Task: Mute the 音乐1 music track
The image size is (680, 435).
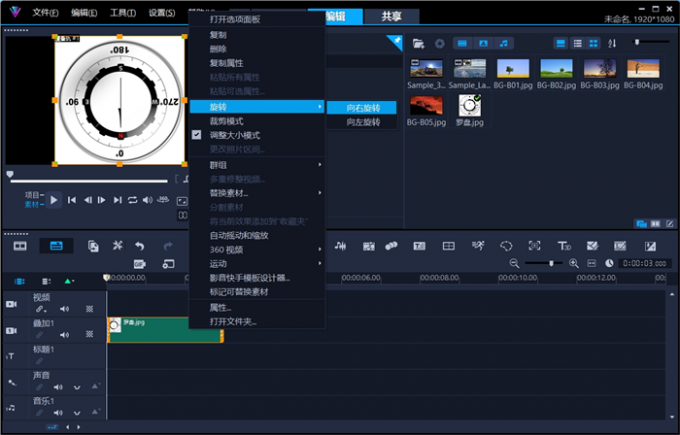Action: [x=58, y=412]
